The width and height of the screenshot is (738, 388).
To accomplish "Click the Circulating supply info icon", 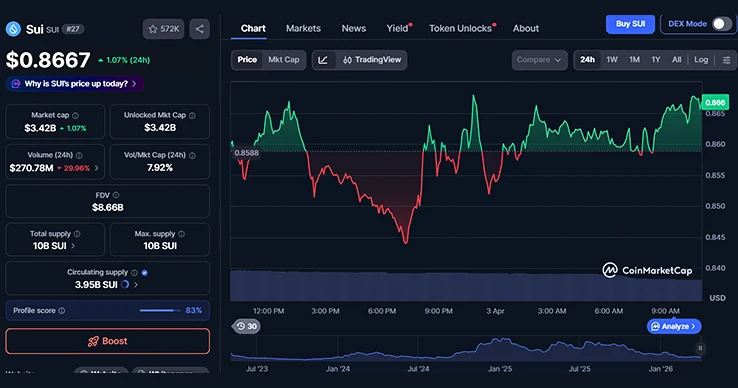I will 134,273.
